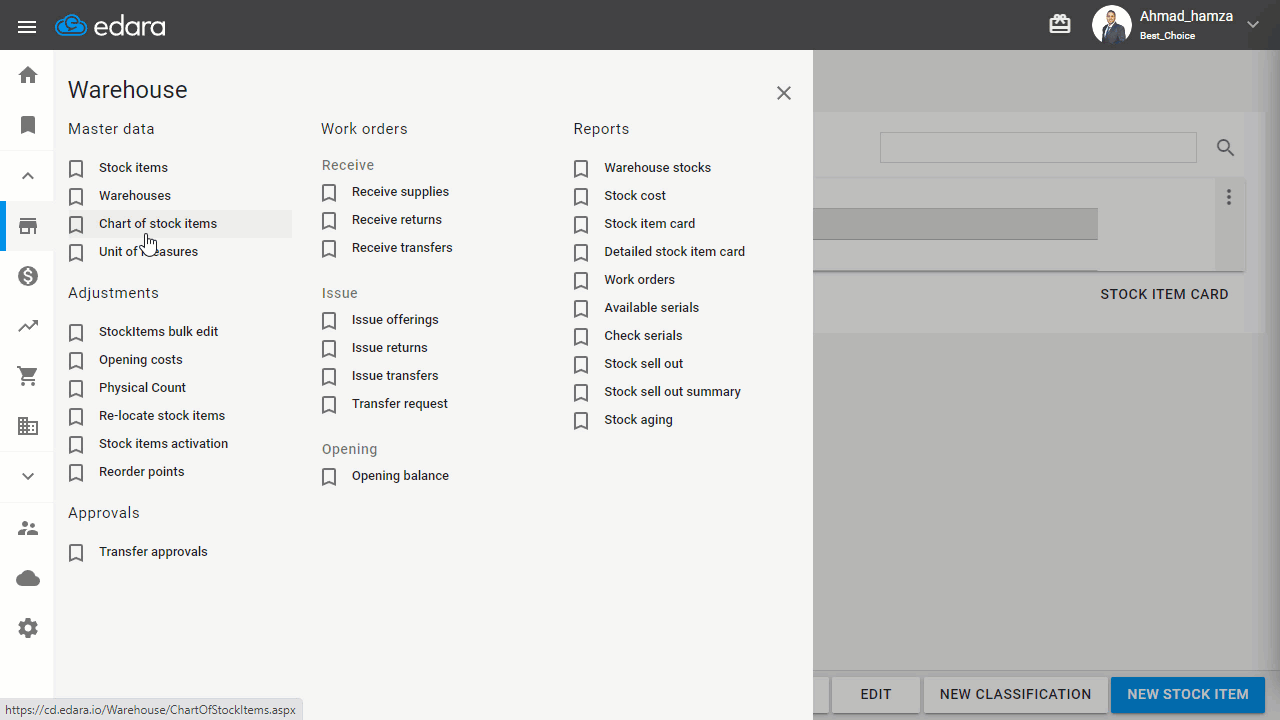Open the dollar accounting sidebar icon

click(x=28, y=276)
